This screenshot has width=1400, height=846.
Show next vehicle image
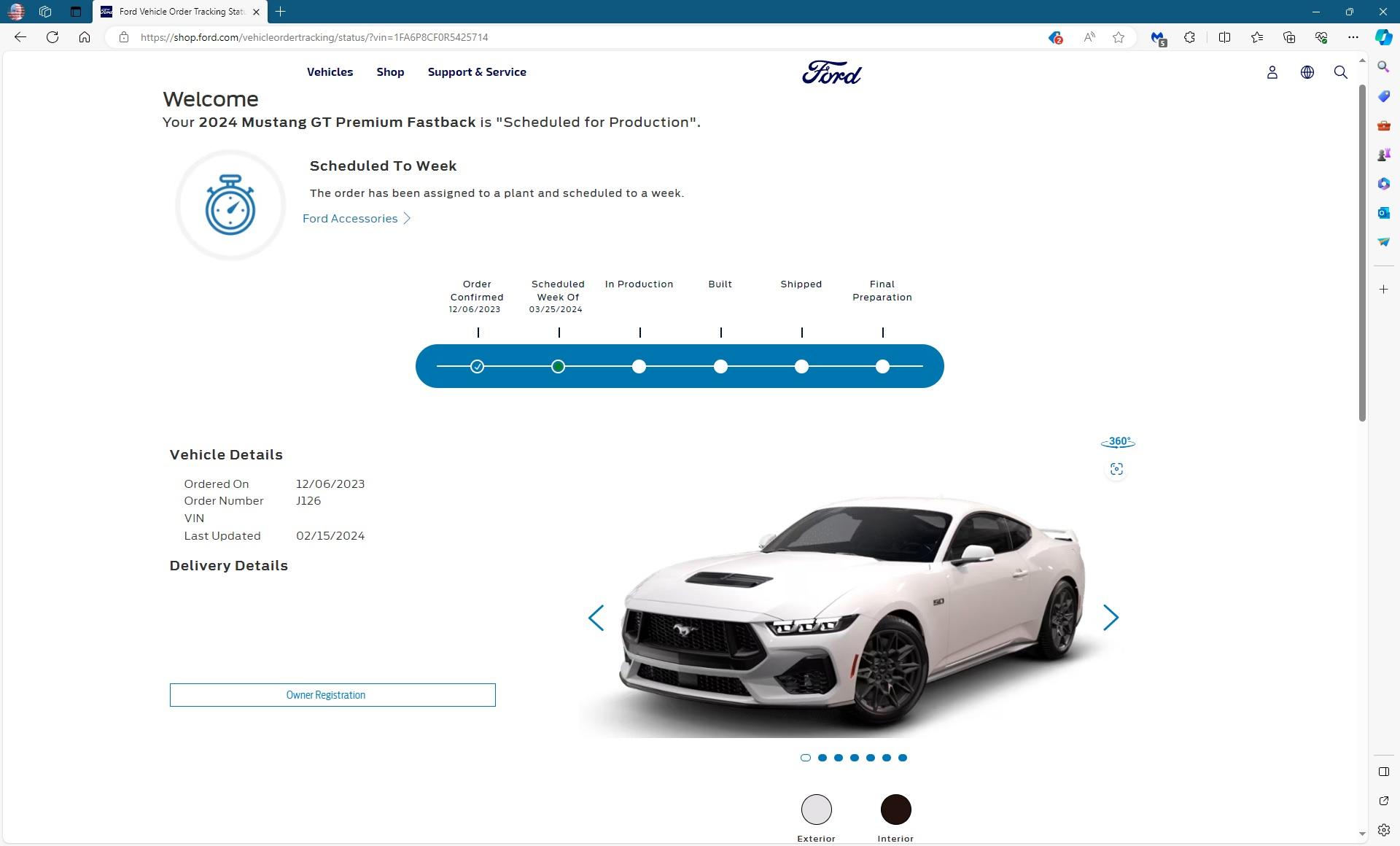click(x=1111, y=618)
